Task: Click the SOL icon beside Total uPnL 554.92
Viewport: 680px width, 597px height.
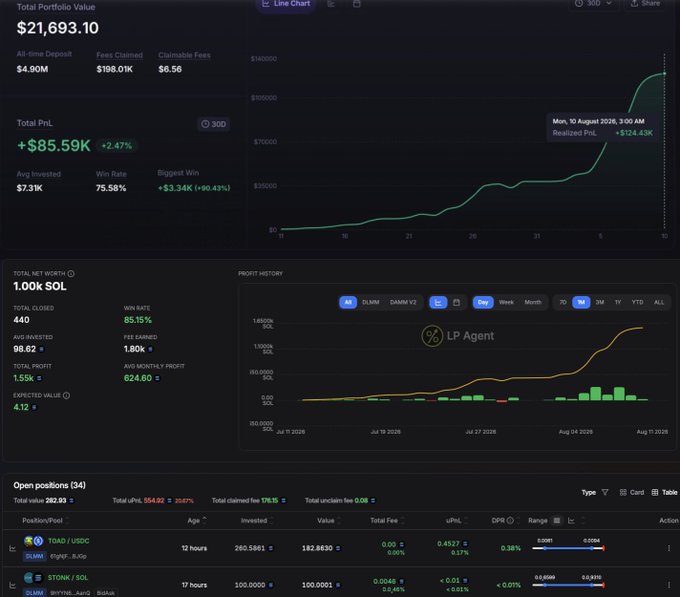Action: click(x=170, y=500)
